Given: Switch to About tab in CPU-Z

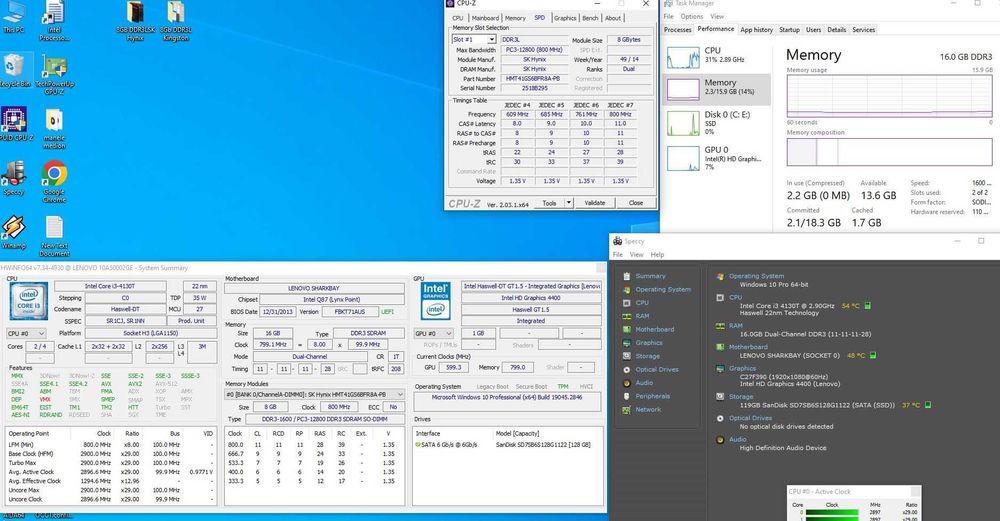Looking at the screenshot, I should coord(613,18).
